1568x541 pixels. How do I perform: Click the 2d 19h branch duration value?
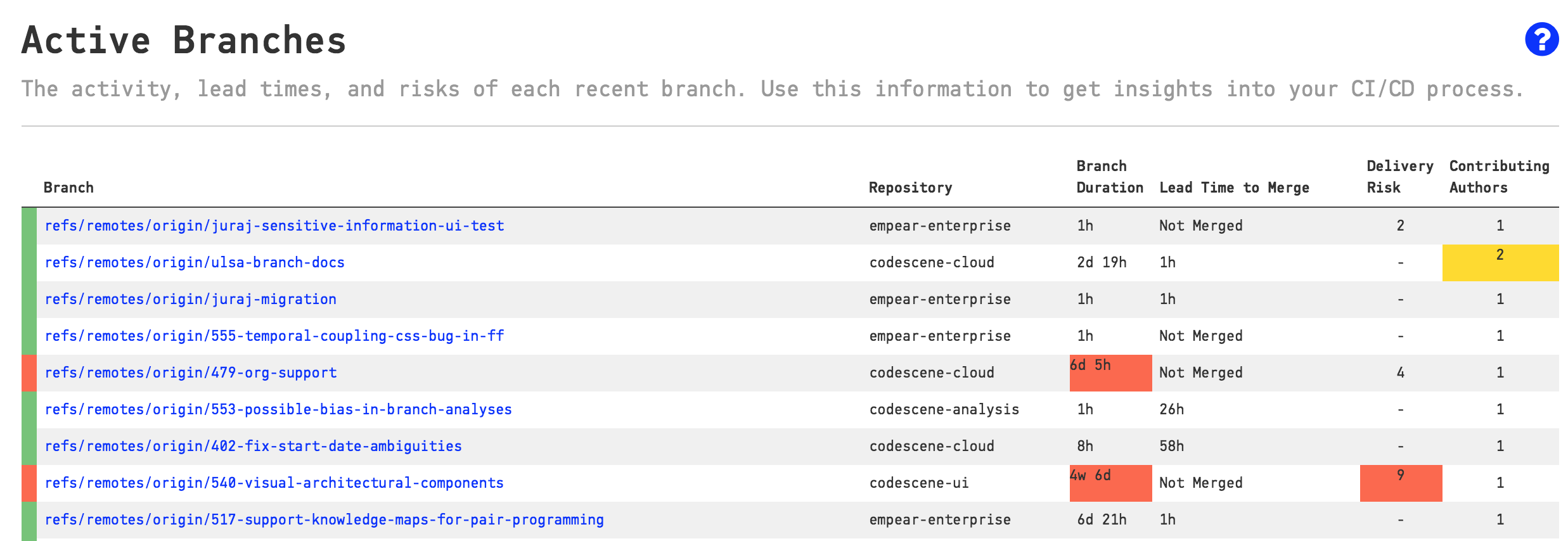pos(1102,262)
